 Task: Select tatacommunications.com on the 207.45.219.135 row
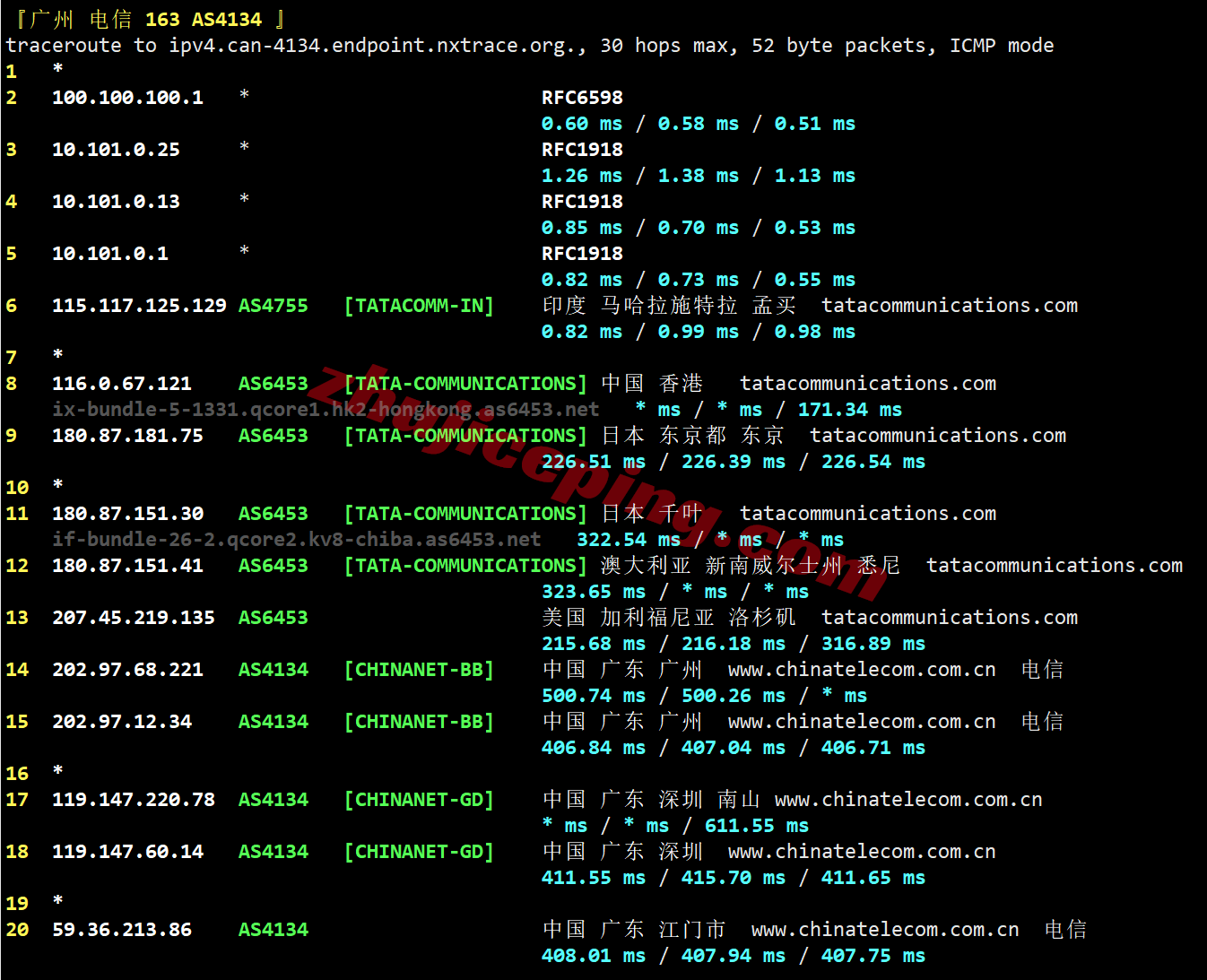pos(950,618)
